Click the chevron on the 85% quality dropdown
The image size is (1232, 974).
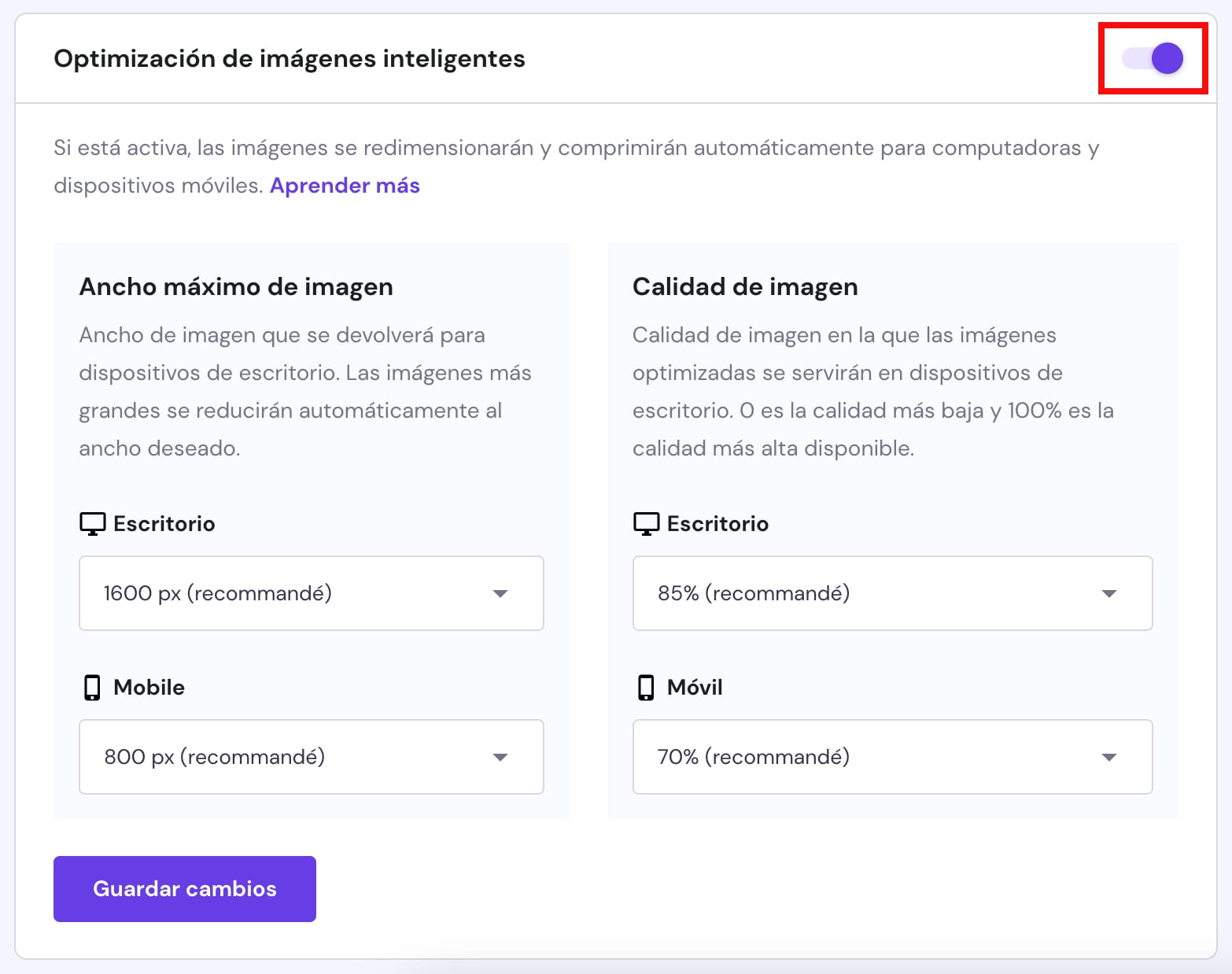point(1109,593)
